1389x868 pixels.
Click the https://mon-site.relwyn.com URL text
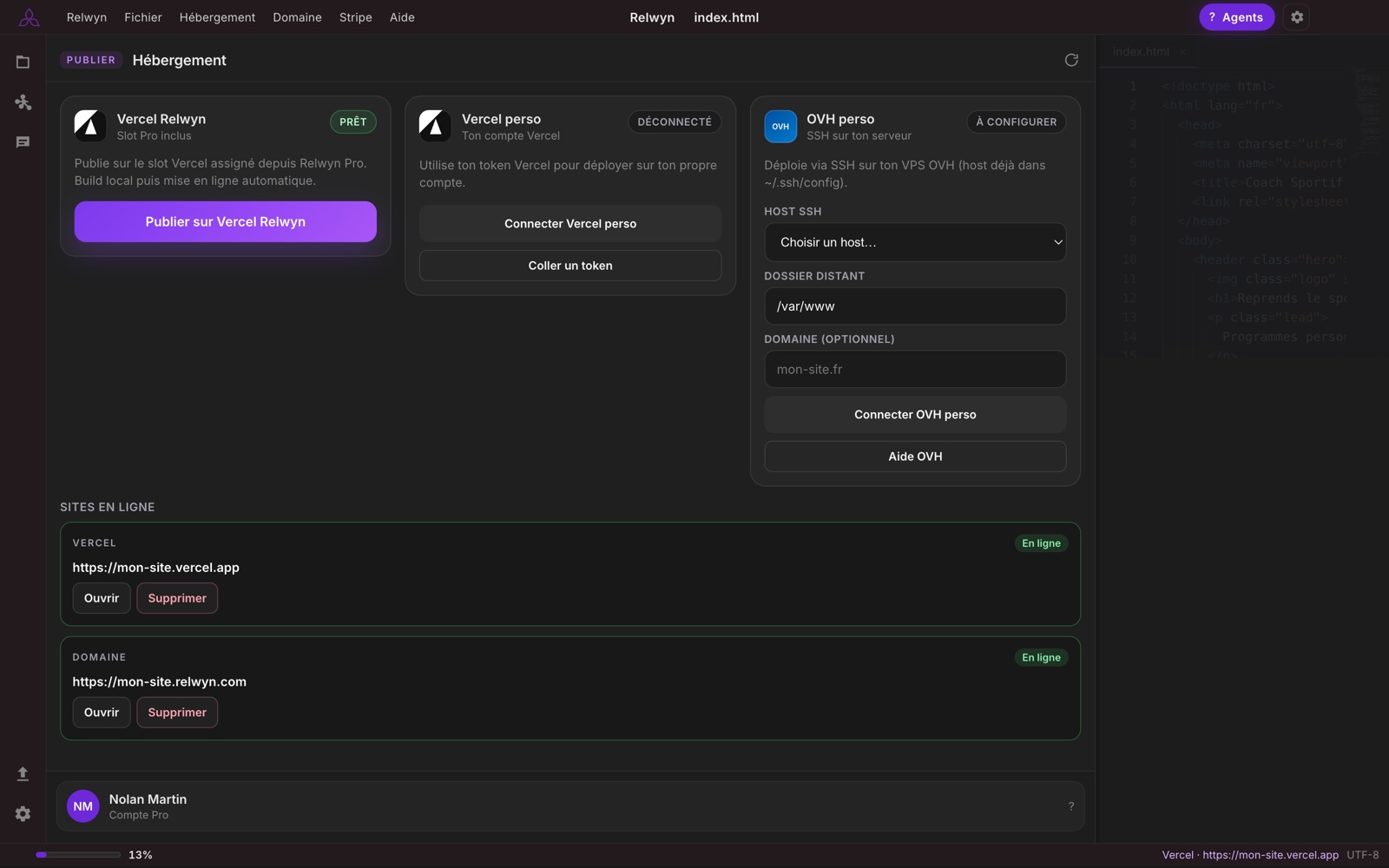pos(160,682)
